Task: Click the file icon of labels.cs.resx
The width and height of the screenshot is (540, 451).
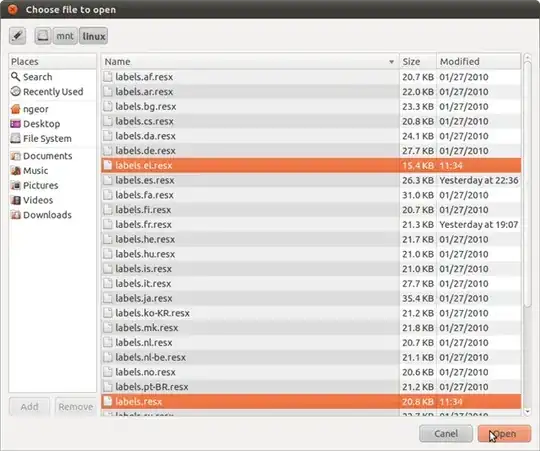Action: (108, 121)
